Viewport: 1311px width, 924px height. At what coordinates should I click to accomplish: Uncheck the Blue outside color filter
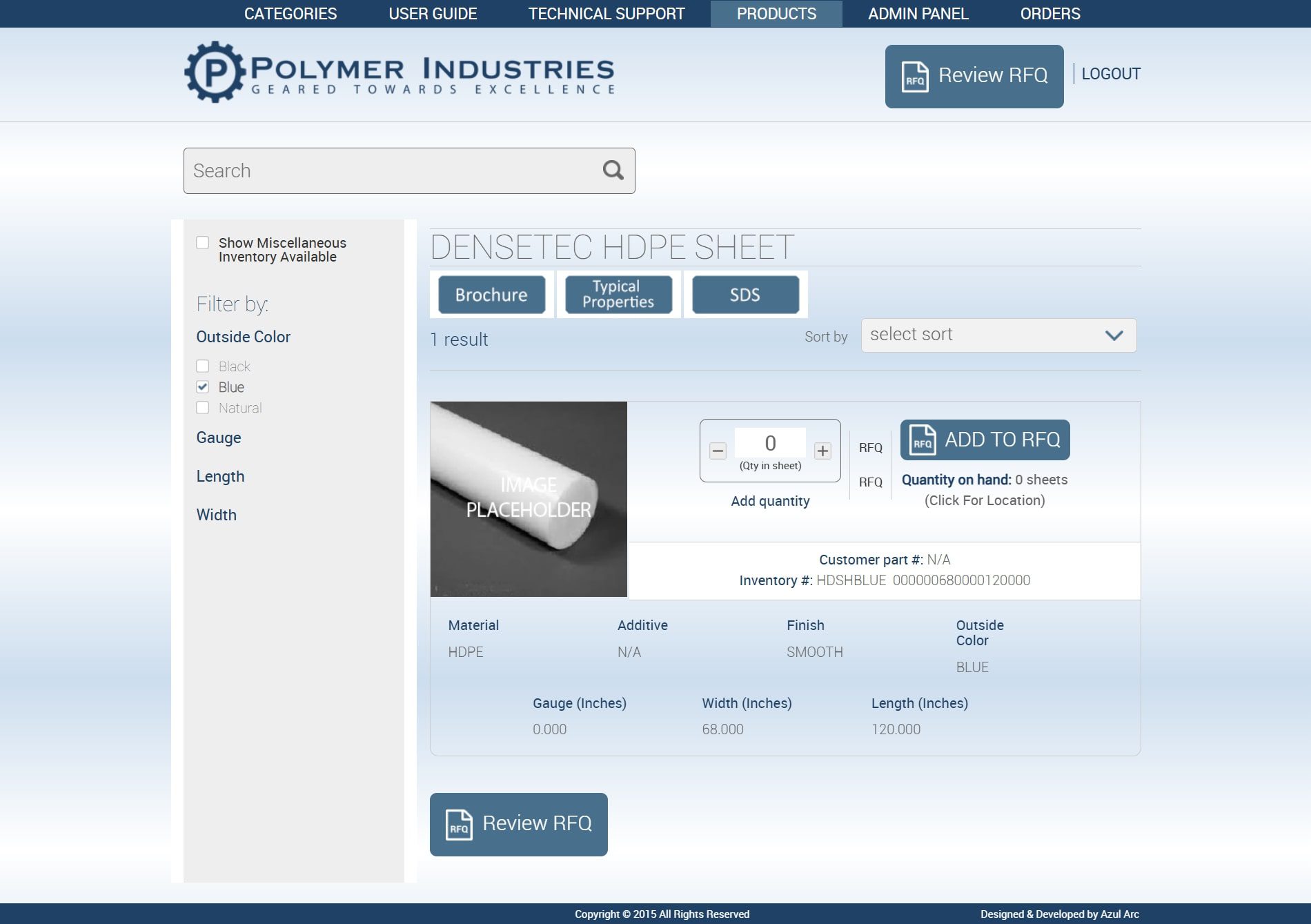[203, 387]
